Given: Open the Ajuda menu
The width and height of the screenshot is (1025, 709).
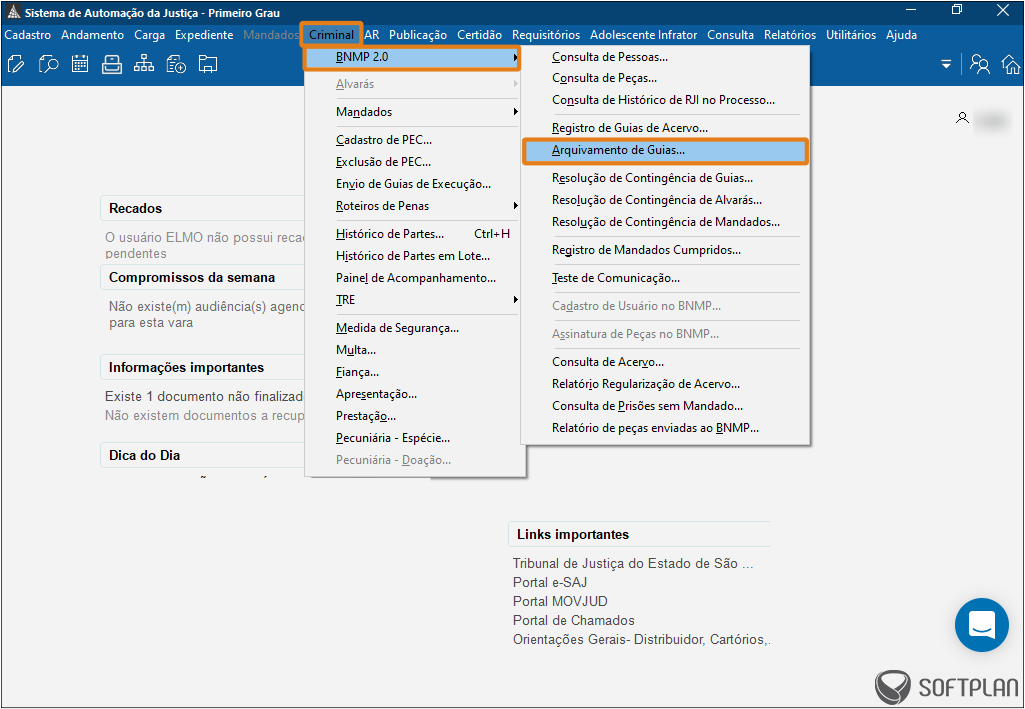Looking at the screenshot, I should (901, 35).
